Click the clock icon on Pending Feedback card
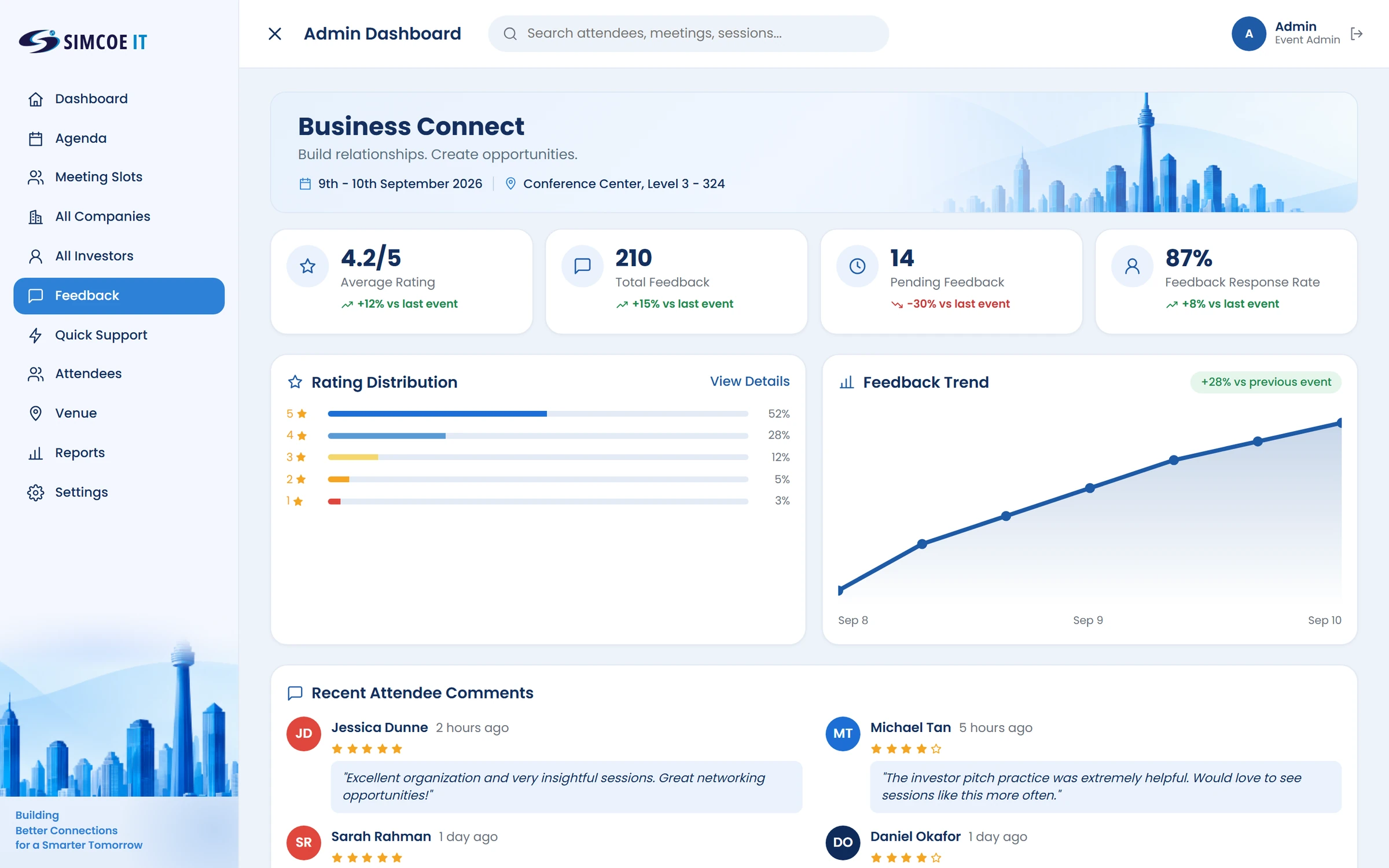 tap(857, 266)
